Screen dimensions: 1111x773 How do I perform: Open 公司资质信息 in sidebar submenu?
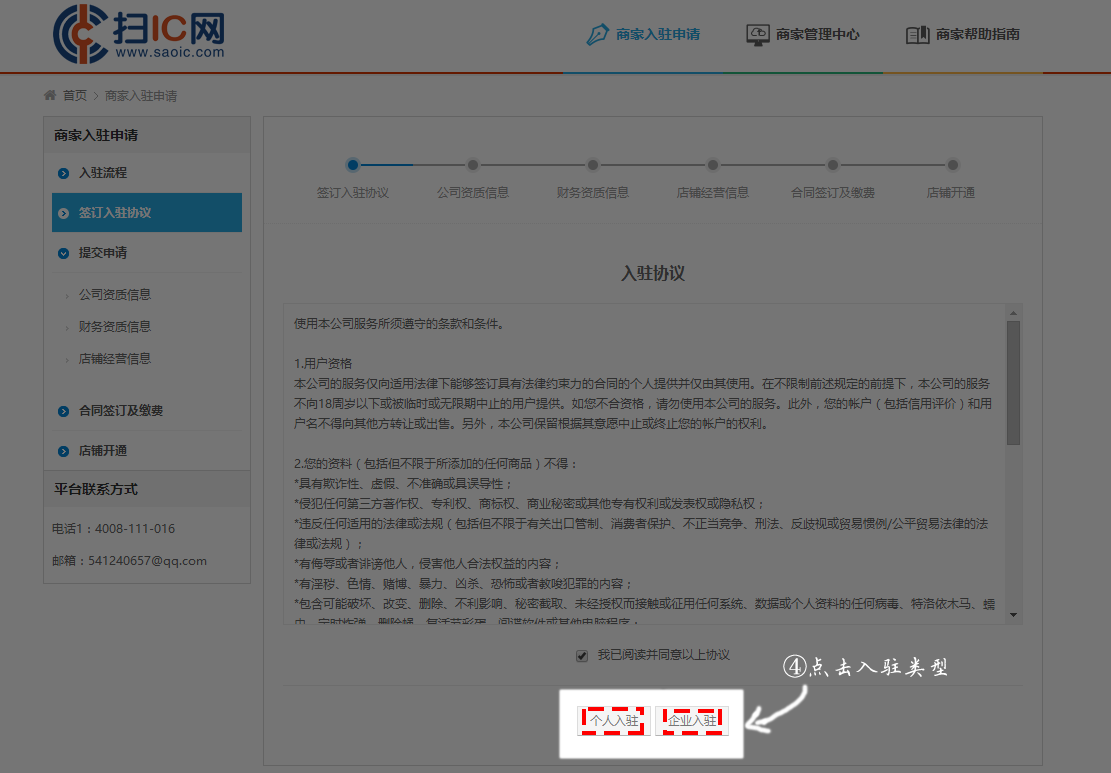115,295
